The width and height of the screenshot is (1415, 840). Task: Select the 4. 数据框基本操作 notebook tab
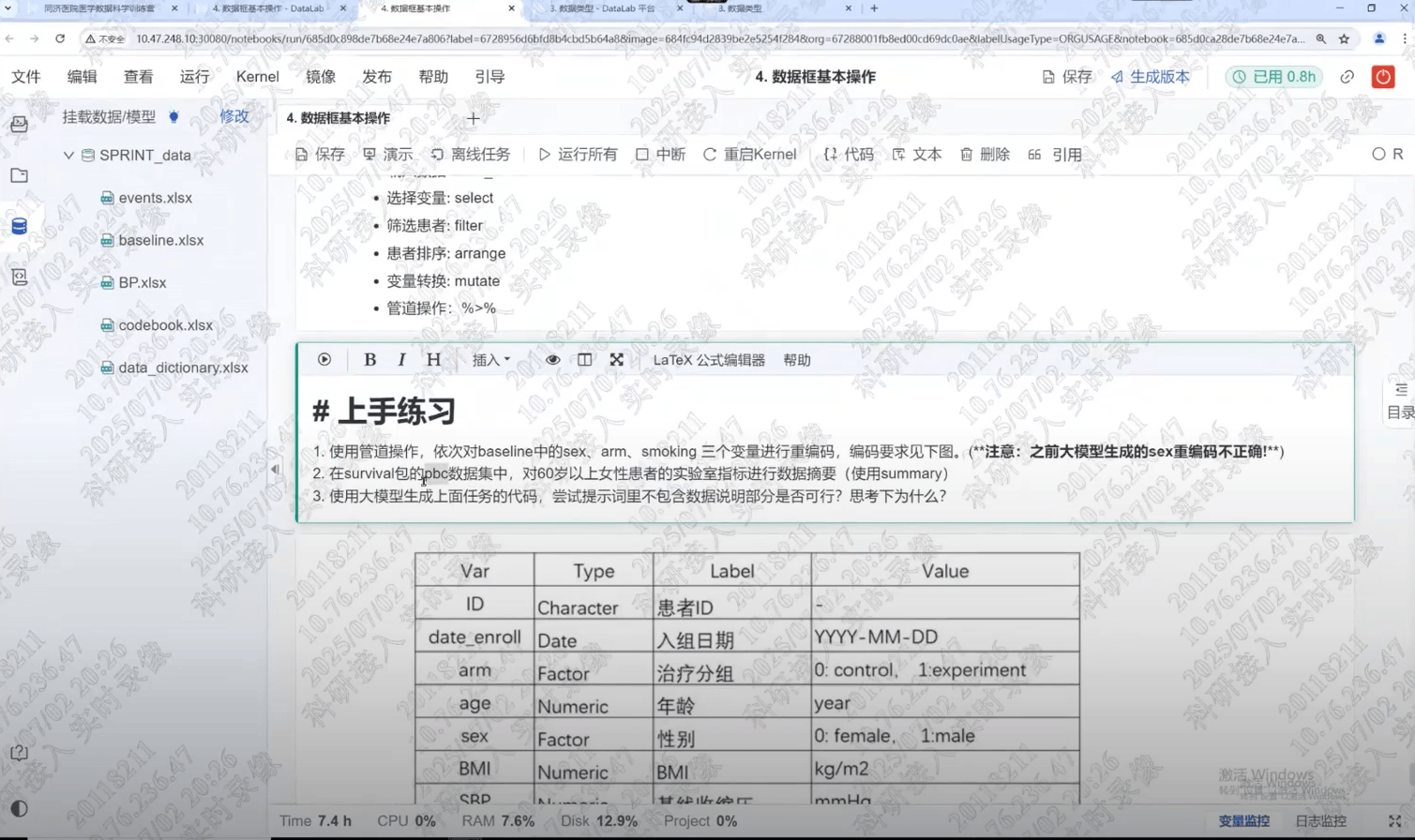[x=338, y=118]
